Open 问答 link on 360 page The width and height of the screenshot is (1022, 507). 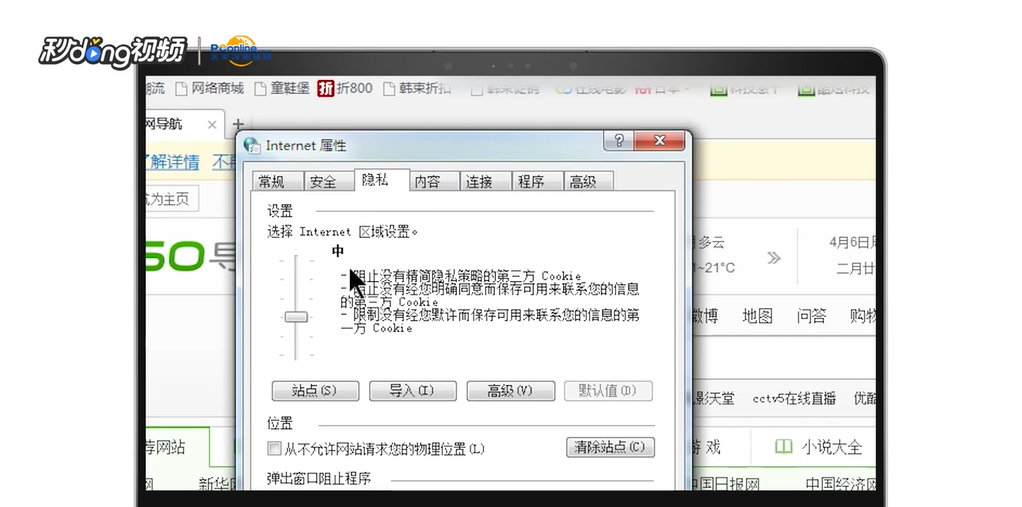point(811,316)
